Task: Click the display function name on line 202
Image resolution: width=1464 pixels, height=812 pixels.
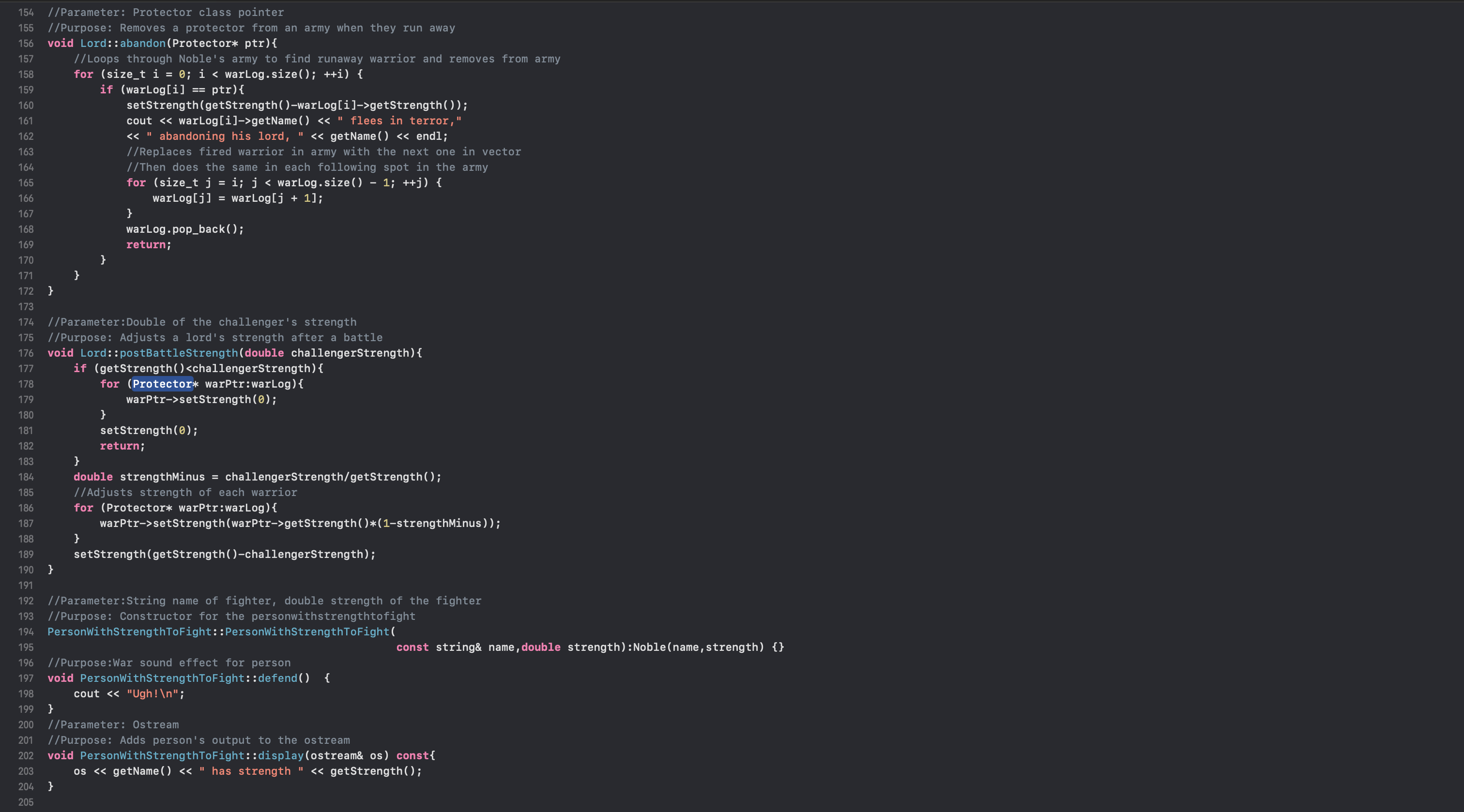Action: 281,756
